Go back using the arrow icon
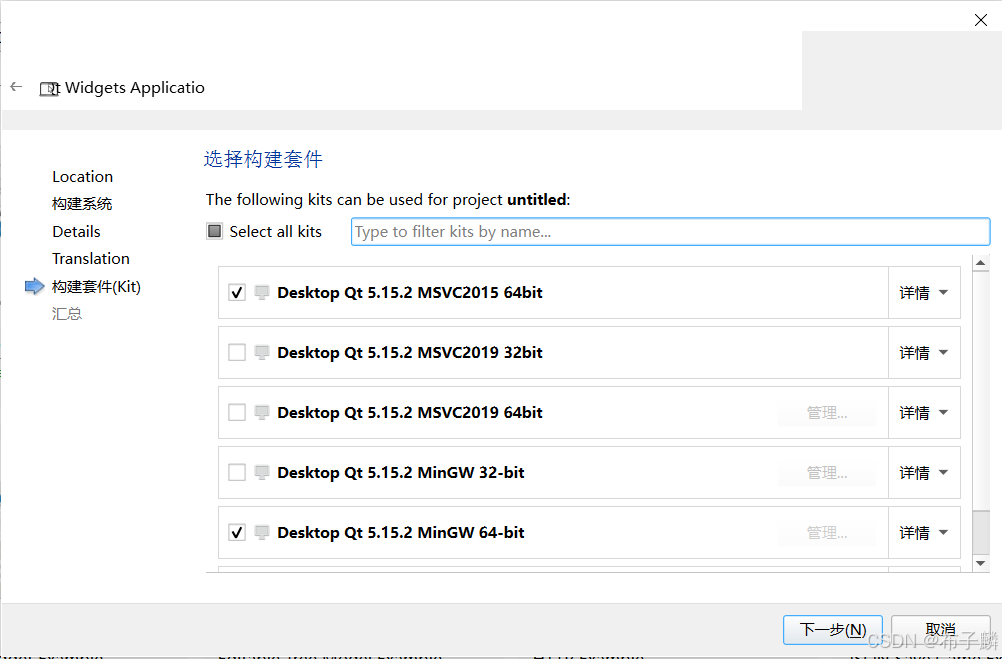The width and height of the screenshot is (1002, 659). tap(16, 86)
